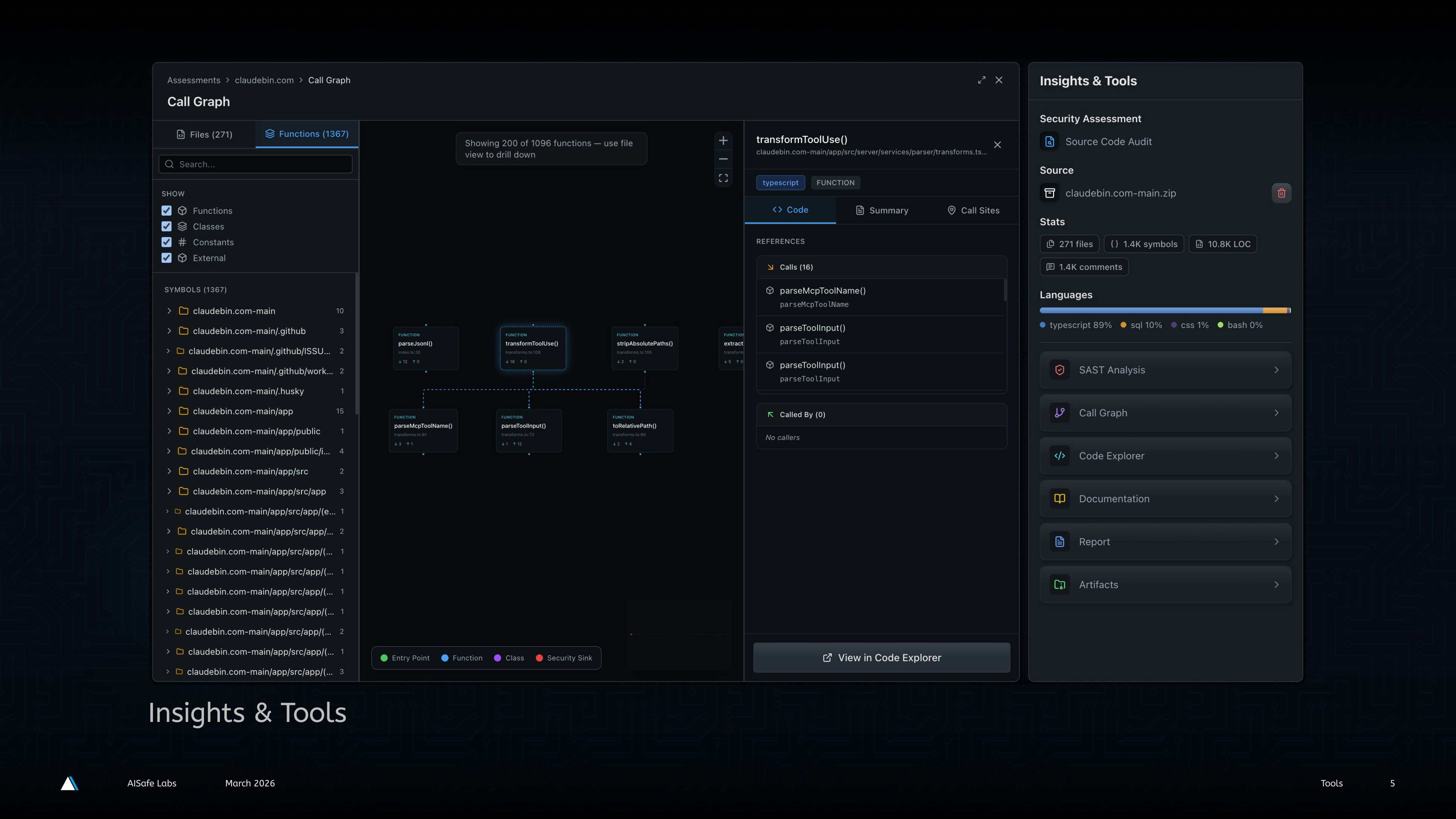Image resolution: width=1456 pixels, height=819 pixels.
Task: Click View in Code Explorer
Action: coord(881,657)
